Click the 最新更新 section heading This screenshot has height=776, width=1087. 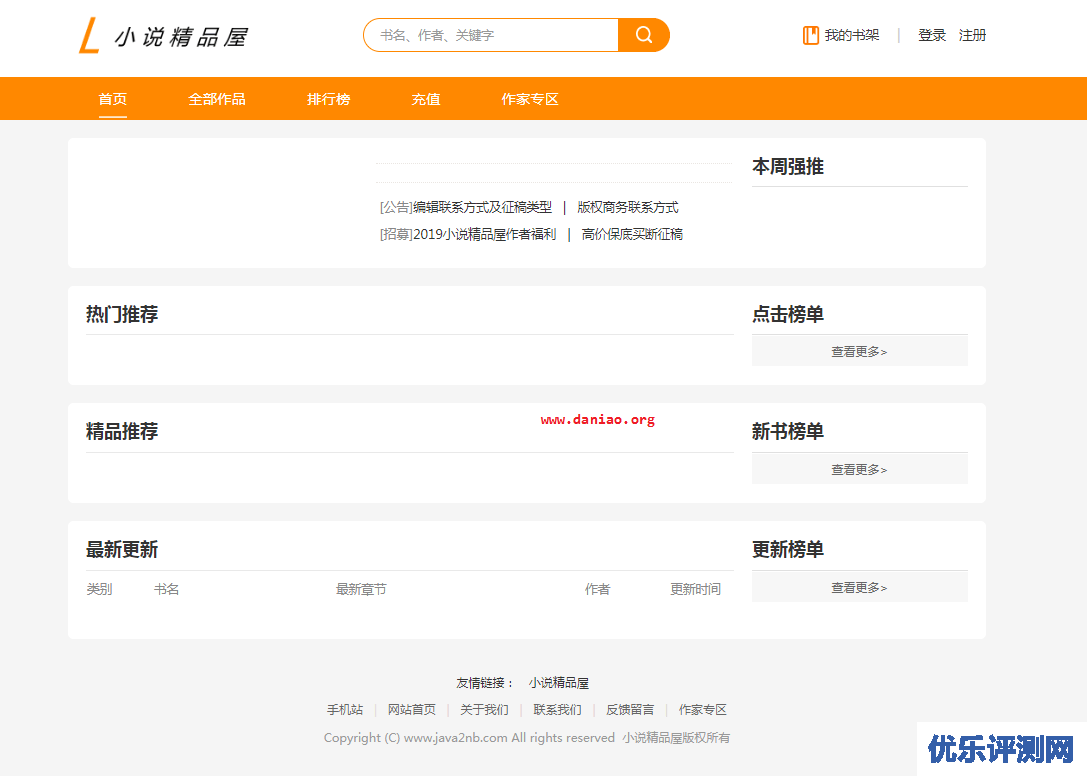(x=122, y=549)
